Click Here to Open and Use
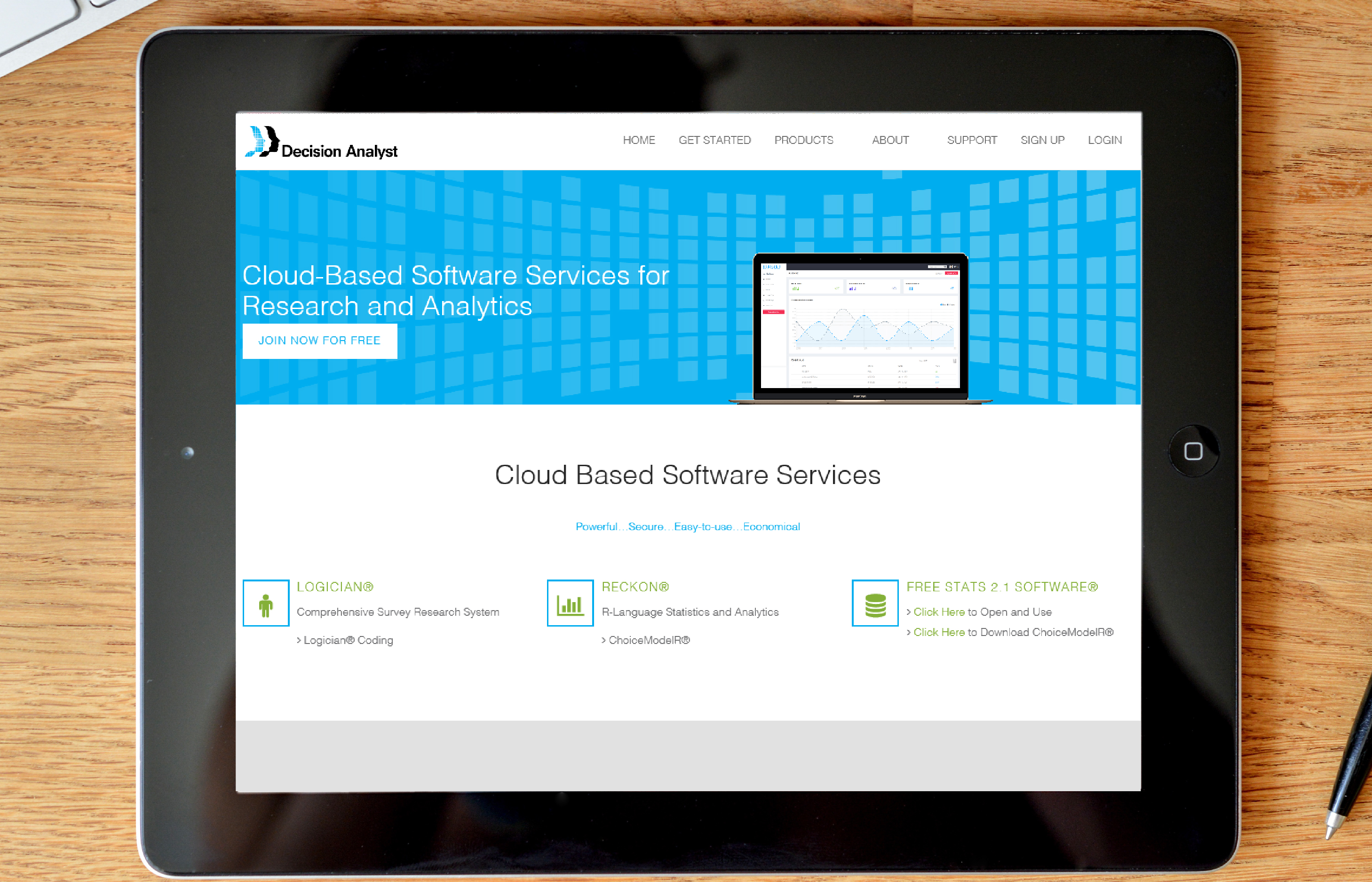Image resolution: width=1372 pixels, height=882 pixels. click(x=939, y=612)
